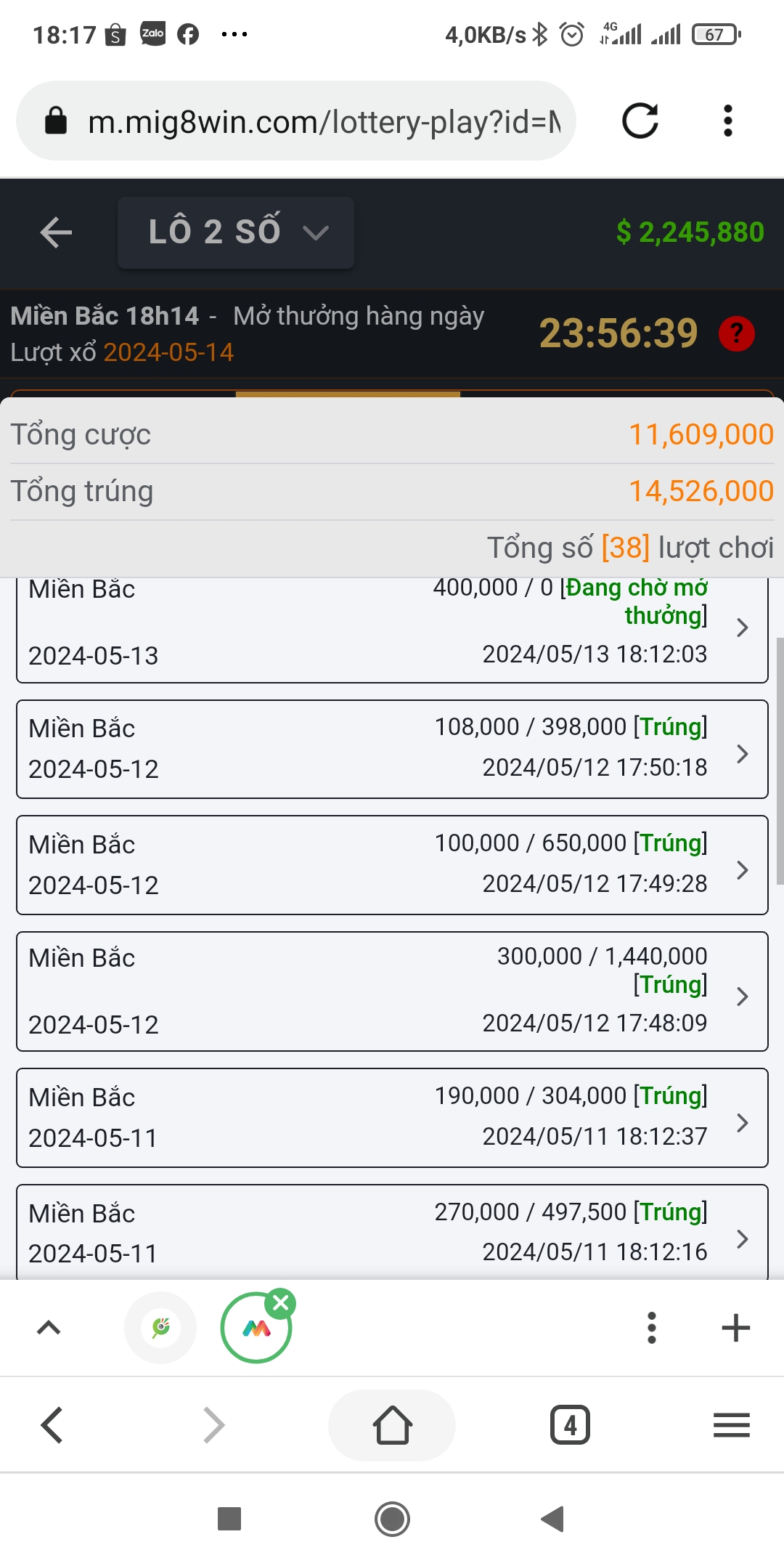Open the pending 400,000 bet from 2024-05-13
The width and height of the screenshot is (784, 1566).
392,629
